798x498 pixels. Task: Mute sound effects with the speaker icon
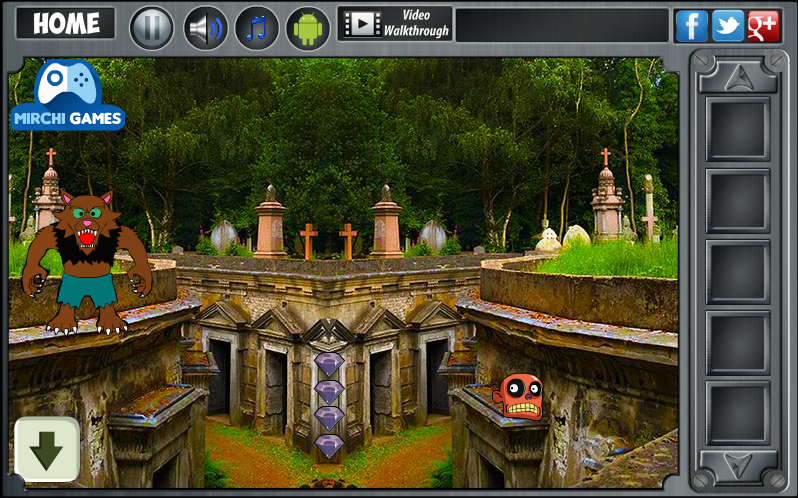click(205, 27)
